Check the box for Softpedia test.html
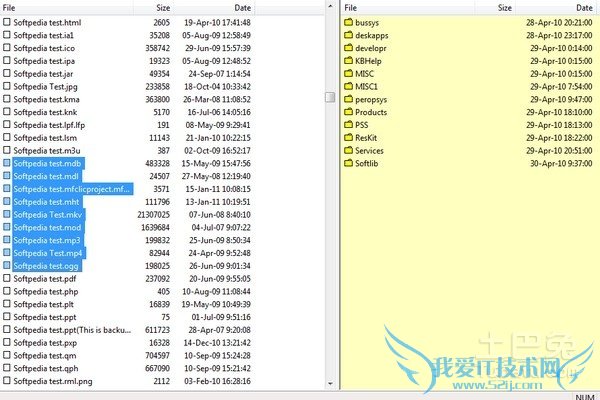The image size is (600, 400). 7,22
